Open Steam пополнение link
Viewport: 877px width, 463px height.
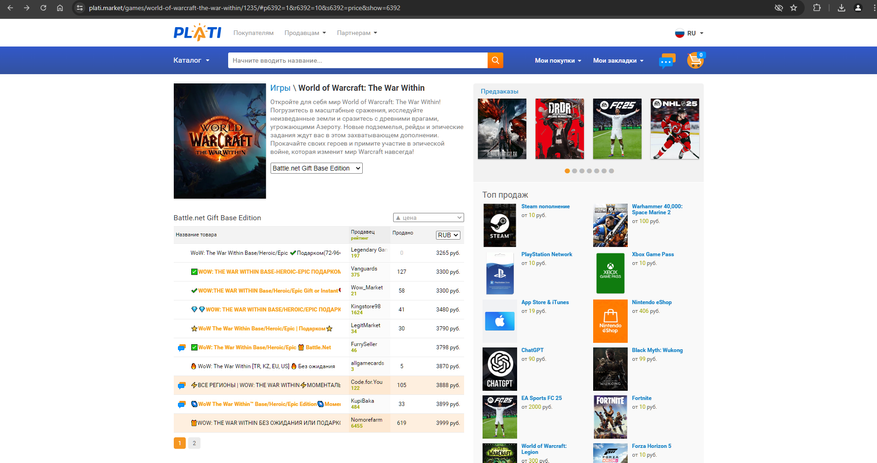(x=545, y=206)
